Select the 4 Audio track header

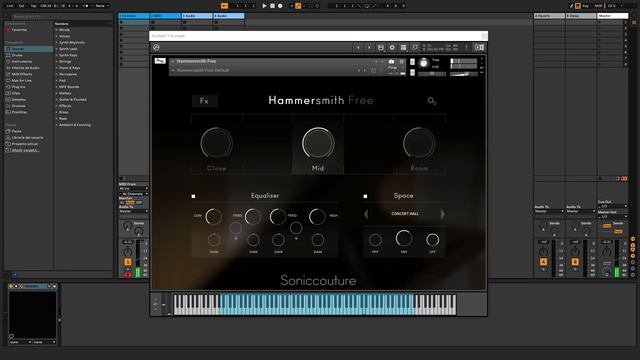pyautogui.click(x=229, y=16)
